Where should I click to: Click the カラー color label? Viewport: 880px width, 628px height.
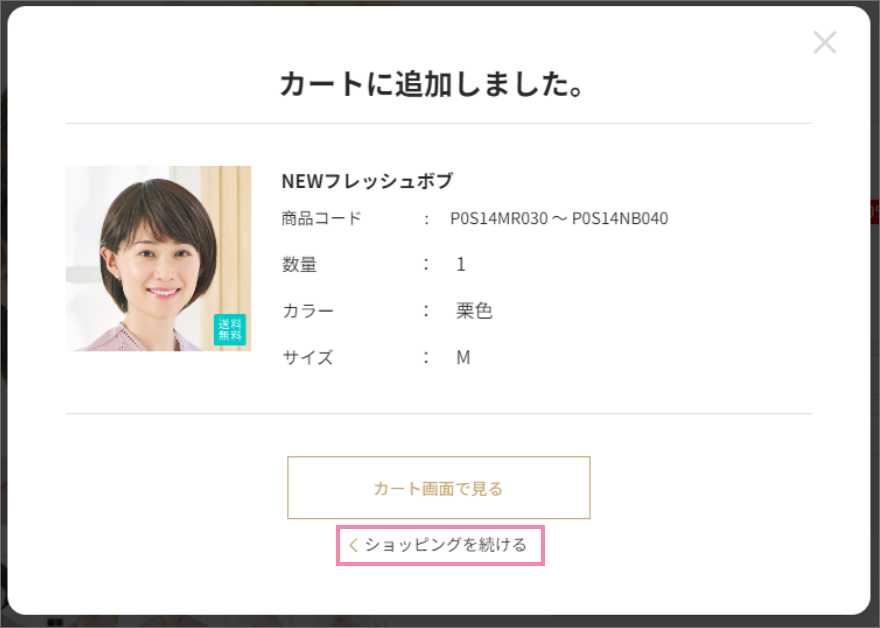pos(307,311)
